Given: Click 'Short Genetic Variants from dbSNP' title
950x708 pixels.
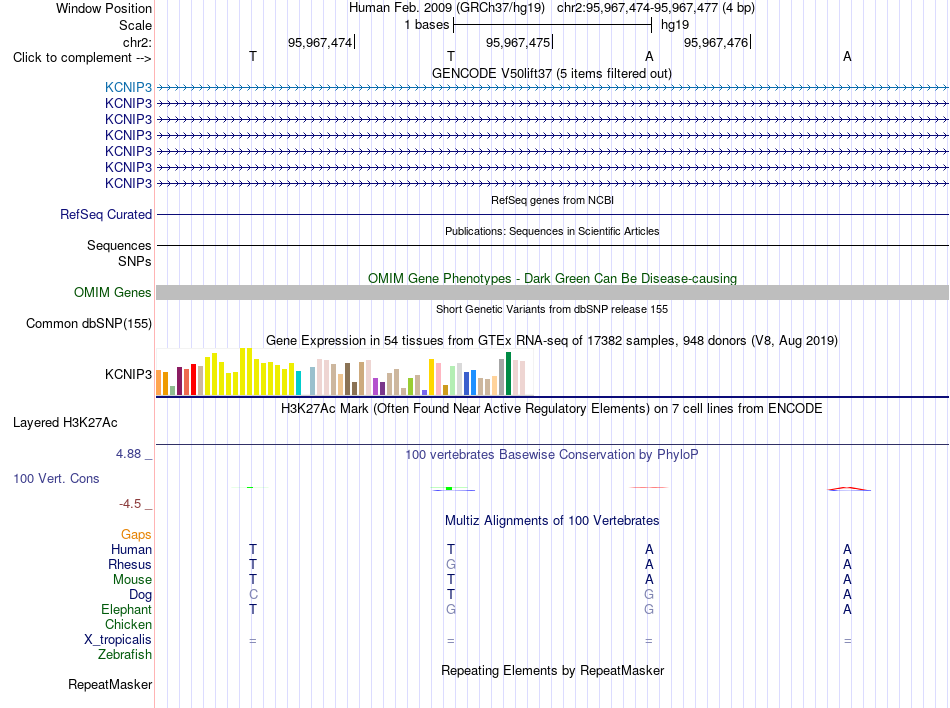Looking at the screenshot, I should 552,309.
